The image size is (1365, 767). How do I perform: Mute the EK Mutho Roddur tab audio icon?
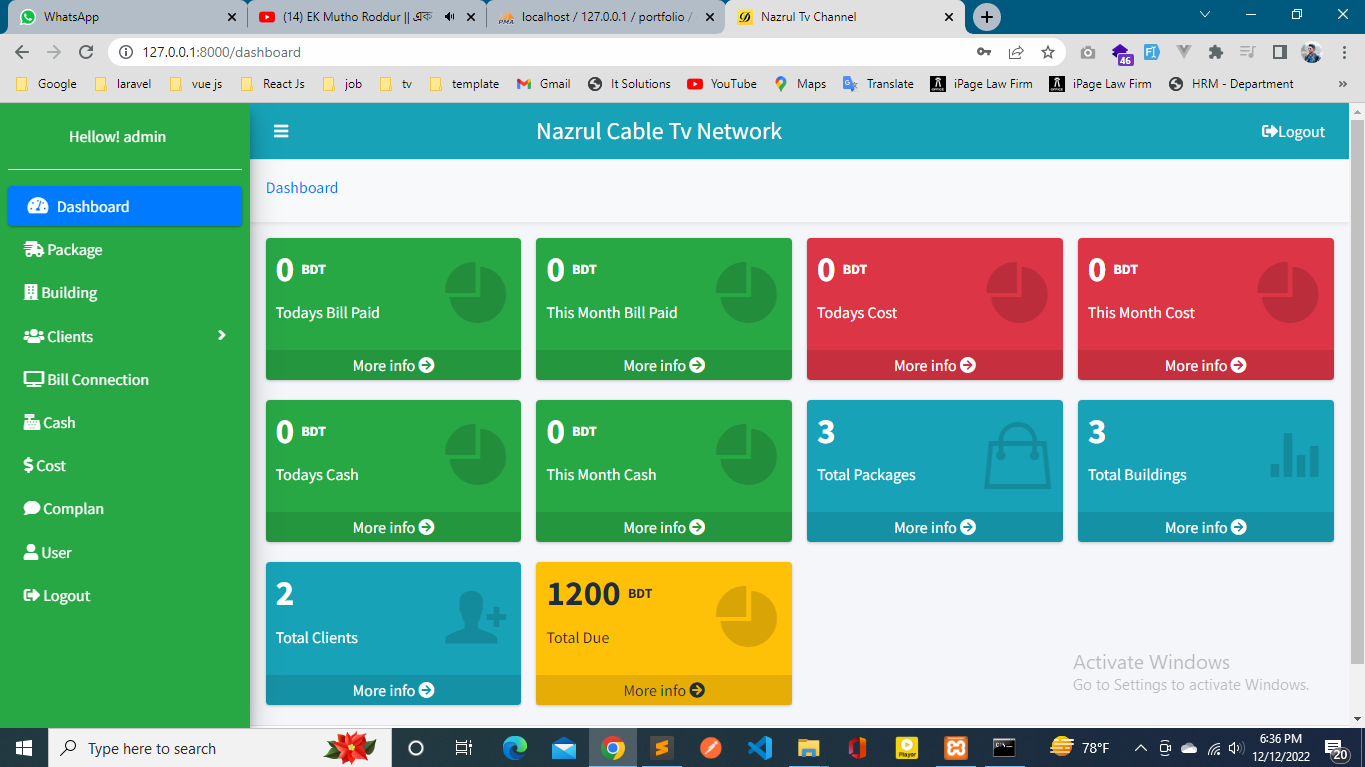coord(449,17)
